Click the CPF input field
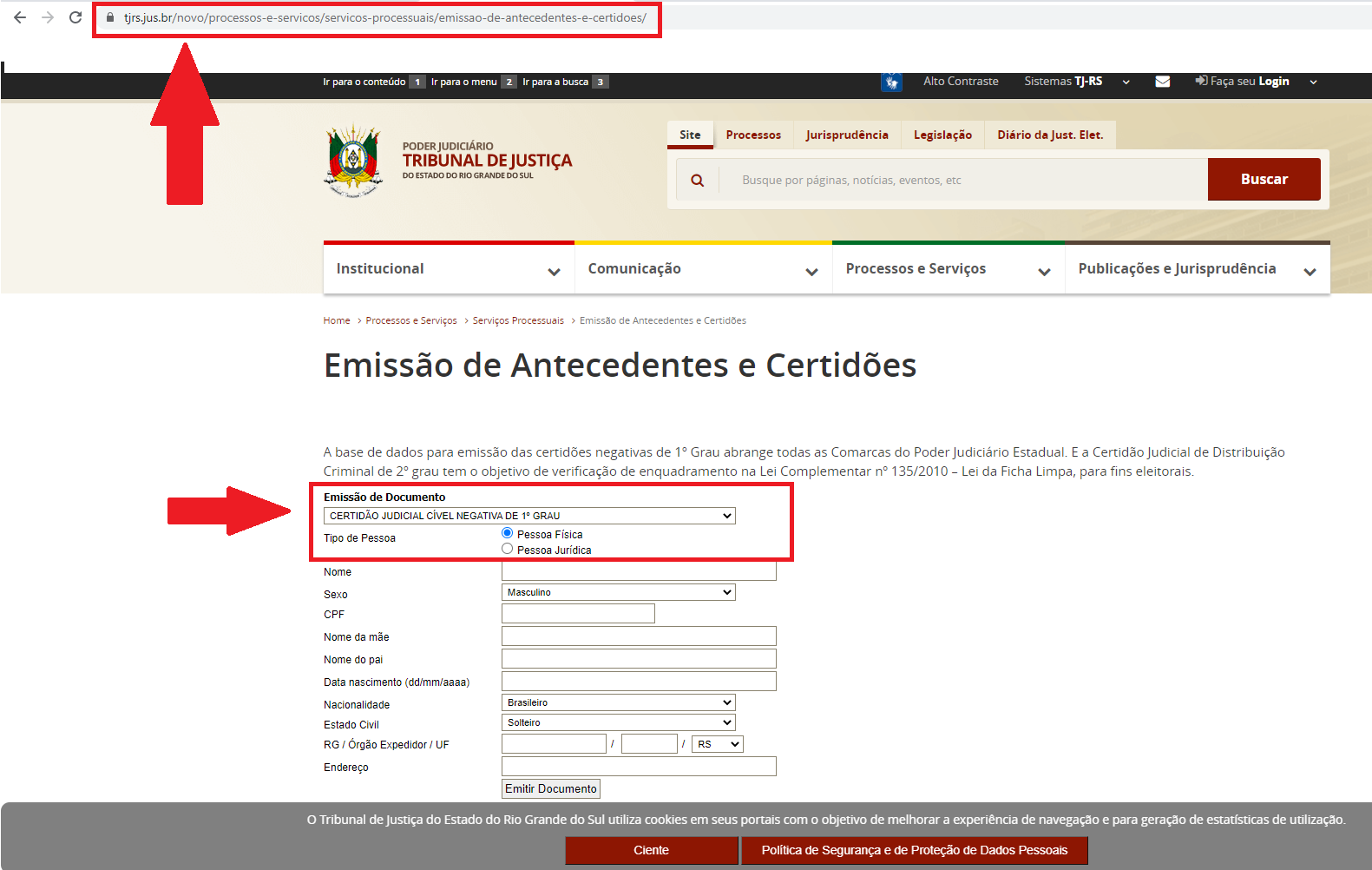Image resolution: width=1372 pixels, height=870 pixels. tap(578, 614)
